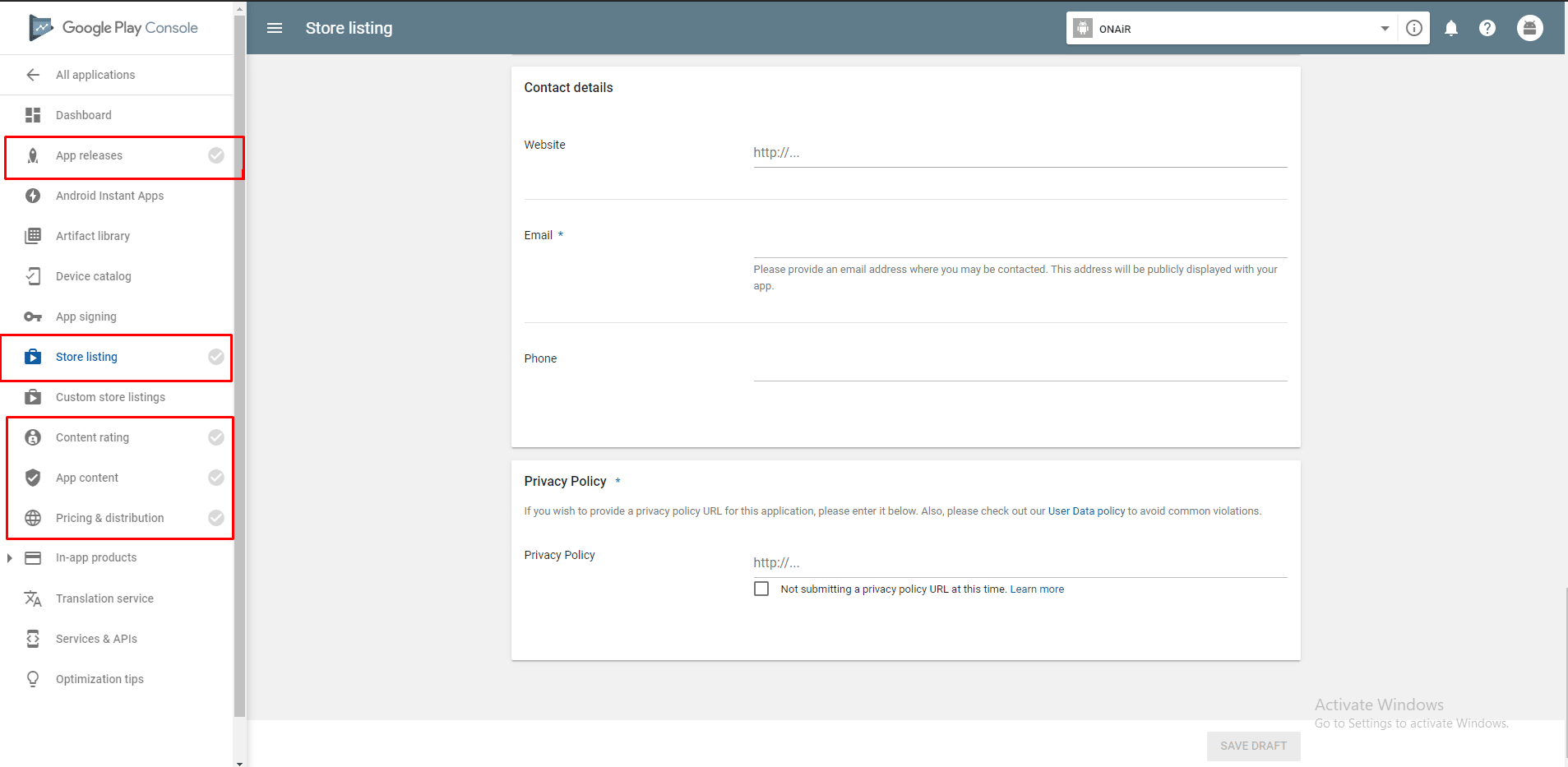Click the Translation service icon
Viewport: 1568px width, 767px height.
click(x=33, y=598)
